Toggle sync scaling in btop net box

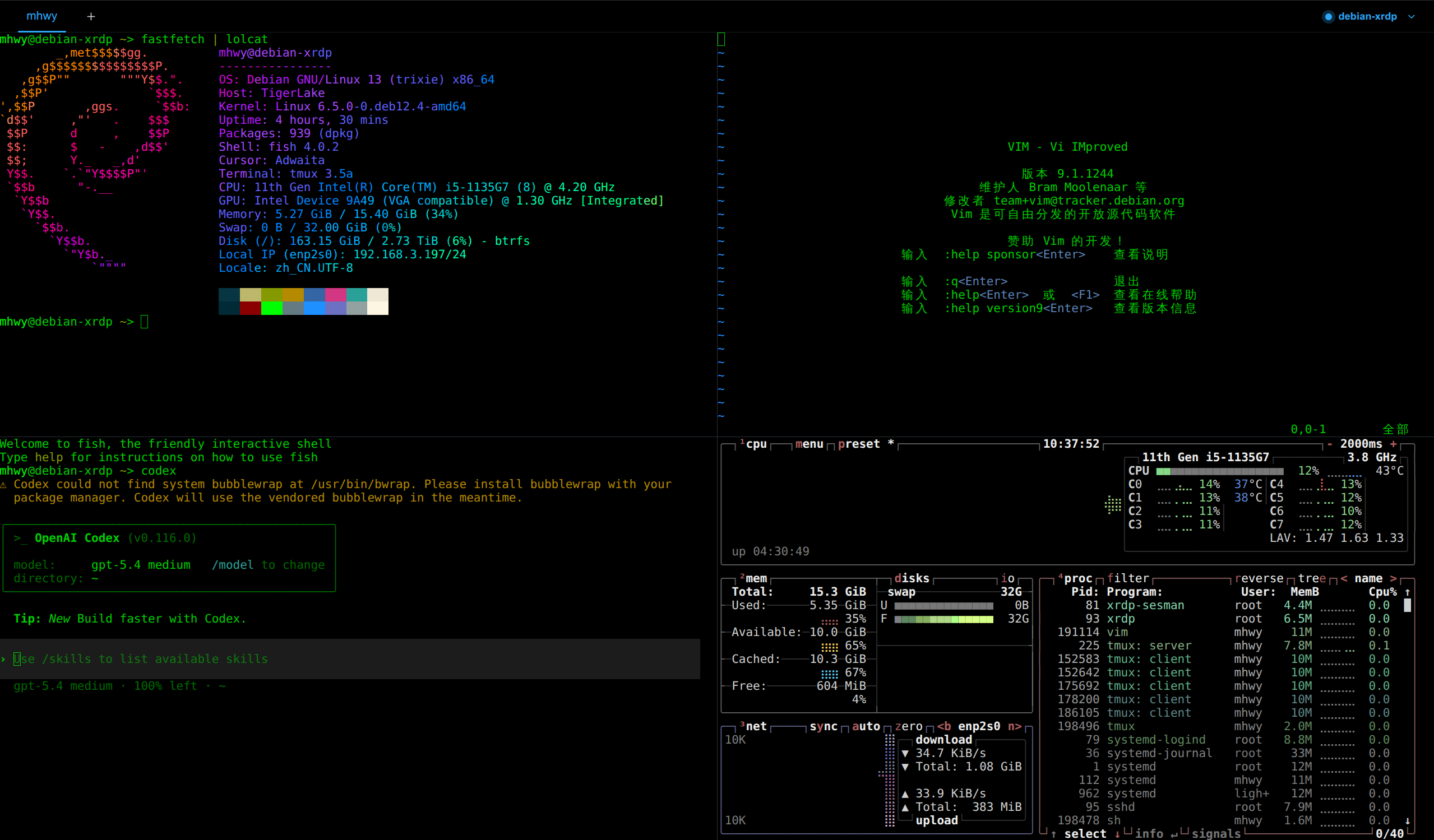tap(824, 726)
